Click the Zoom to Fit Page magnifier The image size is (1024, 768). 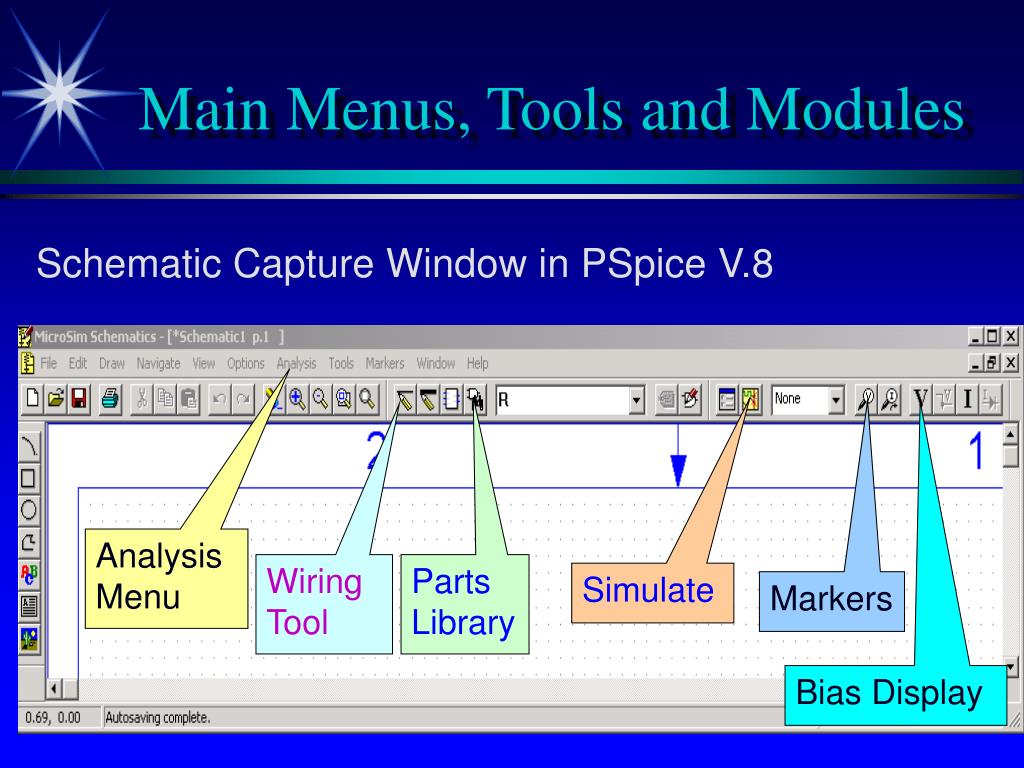tap(368, 398)
